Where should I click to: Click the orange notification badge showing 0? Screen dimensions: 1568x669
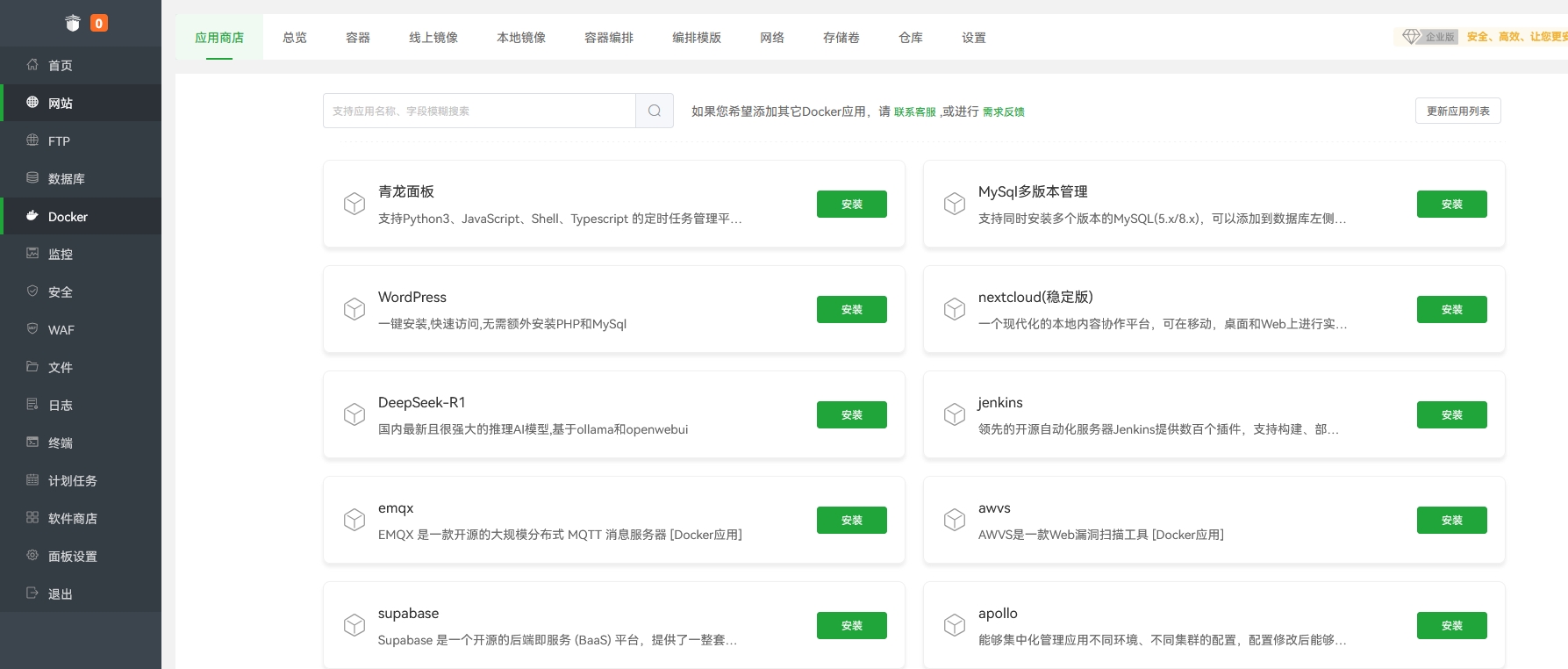pos(99,23)
